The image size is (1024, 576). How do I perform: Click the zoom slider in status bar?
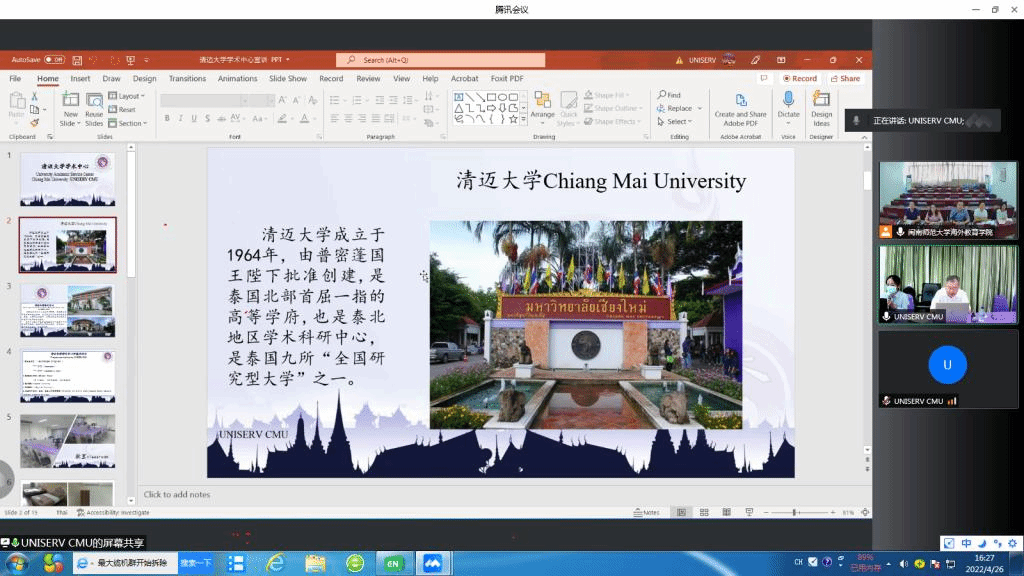(x=796, y=512)
